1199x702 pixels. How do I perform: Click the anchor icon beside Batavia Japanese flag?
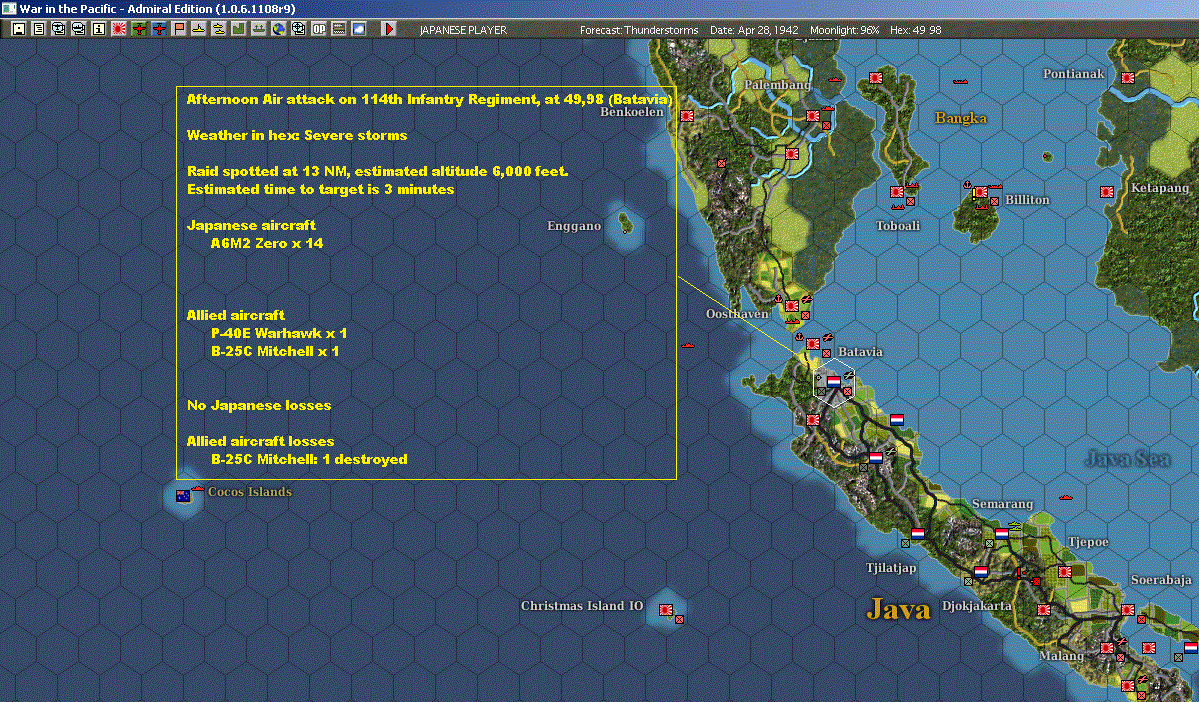coord(800,337)
